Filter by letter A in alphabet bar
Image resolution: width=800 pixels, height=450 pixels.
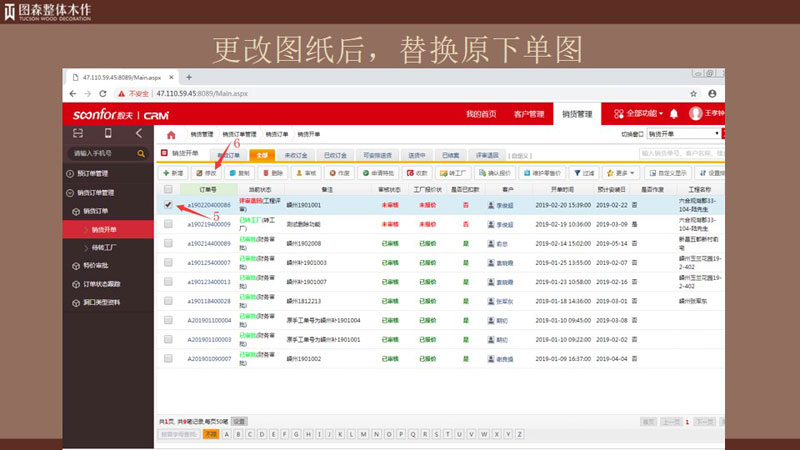coord(227,434)
